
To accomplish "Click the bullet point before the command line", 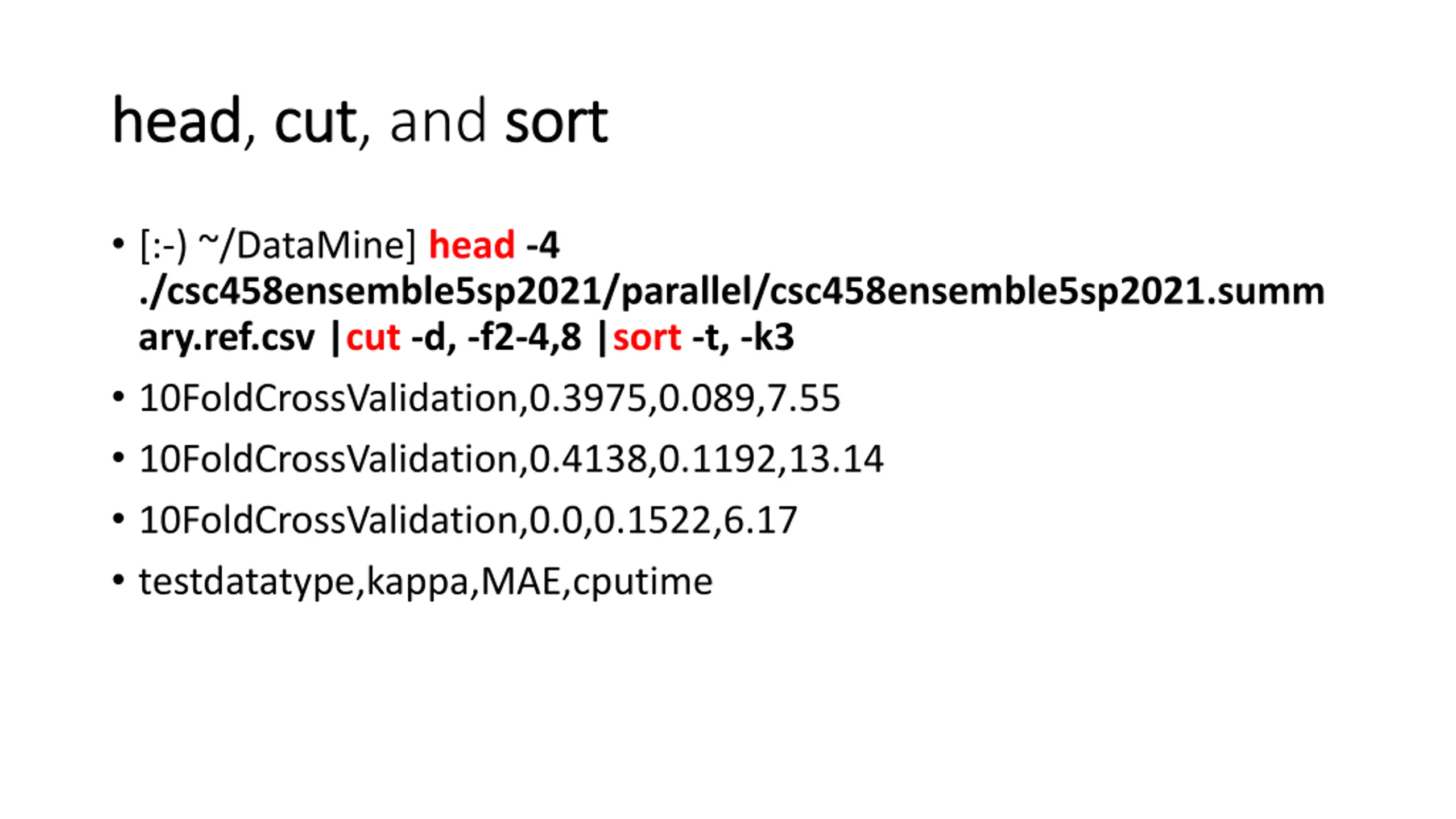I will pos(118,244).
